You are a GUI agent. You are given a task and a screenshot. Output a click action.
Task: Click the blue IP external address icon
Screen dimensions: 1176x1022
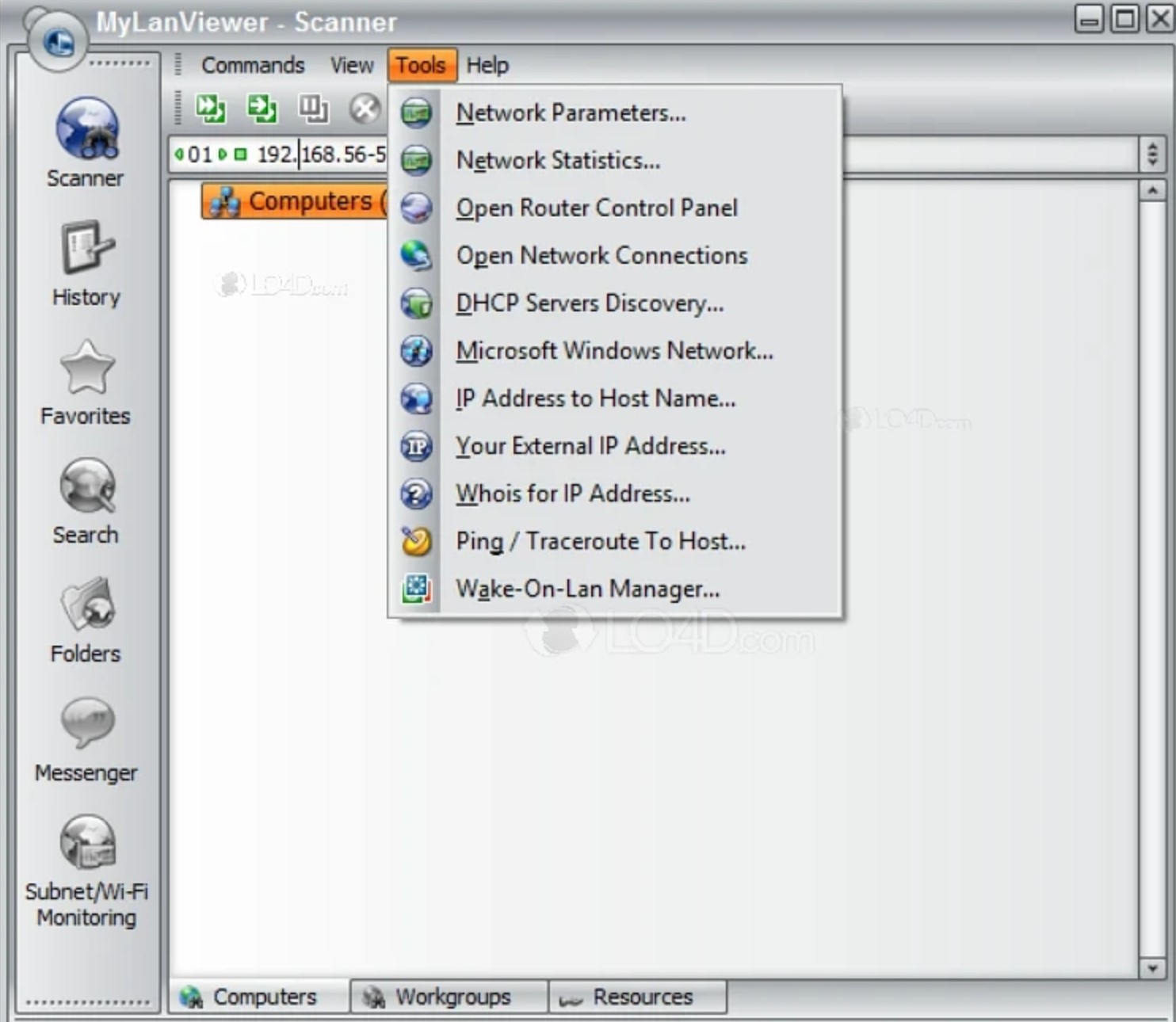[416, 446]
